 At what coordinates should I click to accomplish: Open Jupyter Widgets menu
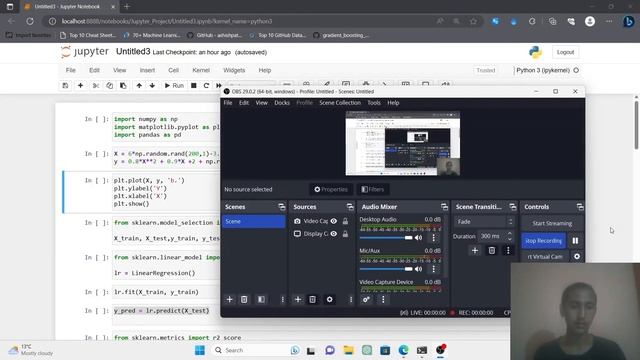[x=234, y=70]
